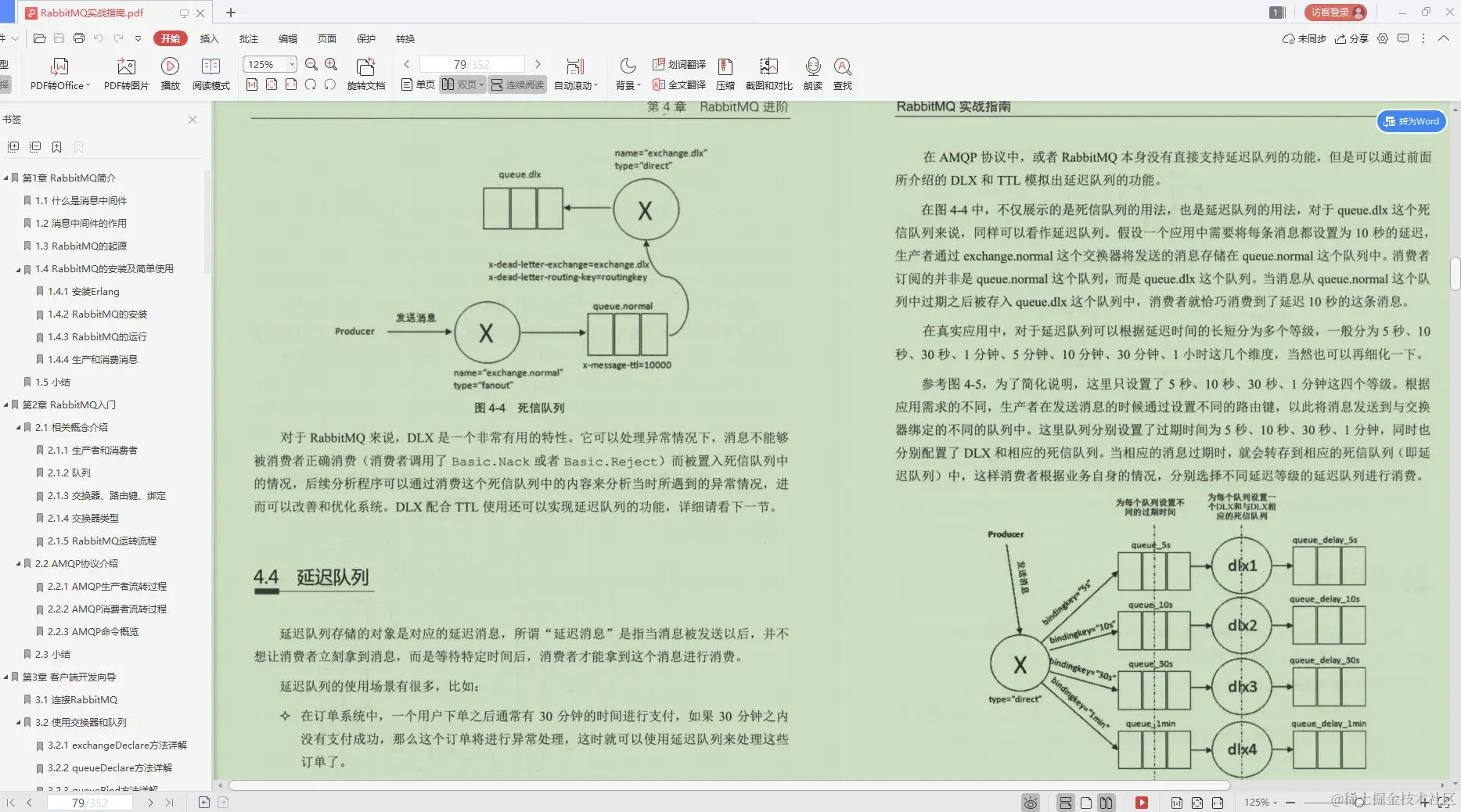Switch to the 插入 ribbon tab
1461x812 pixels.
(208, 38)
